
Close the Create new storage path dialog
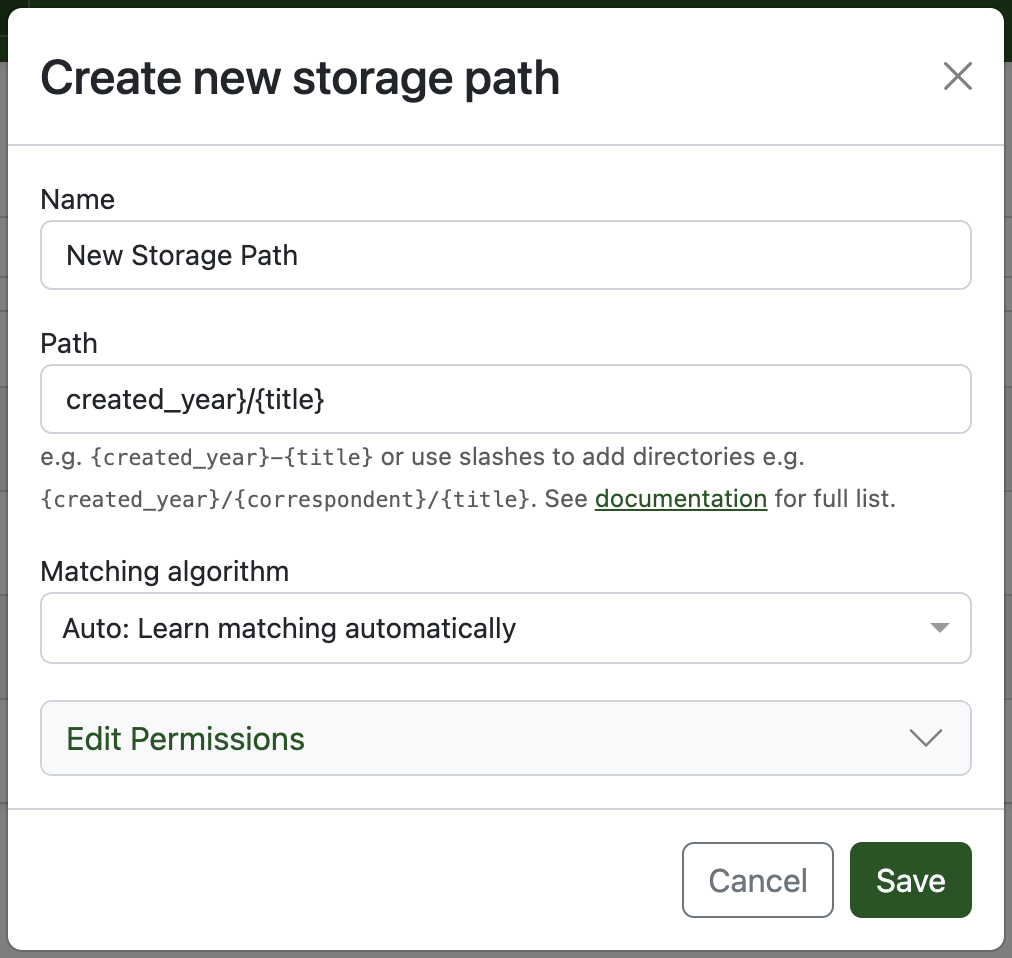coord(957,76)
